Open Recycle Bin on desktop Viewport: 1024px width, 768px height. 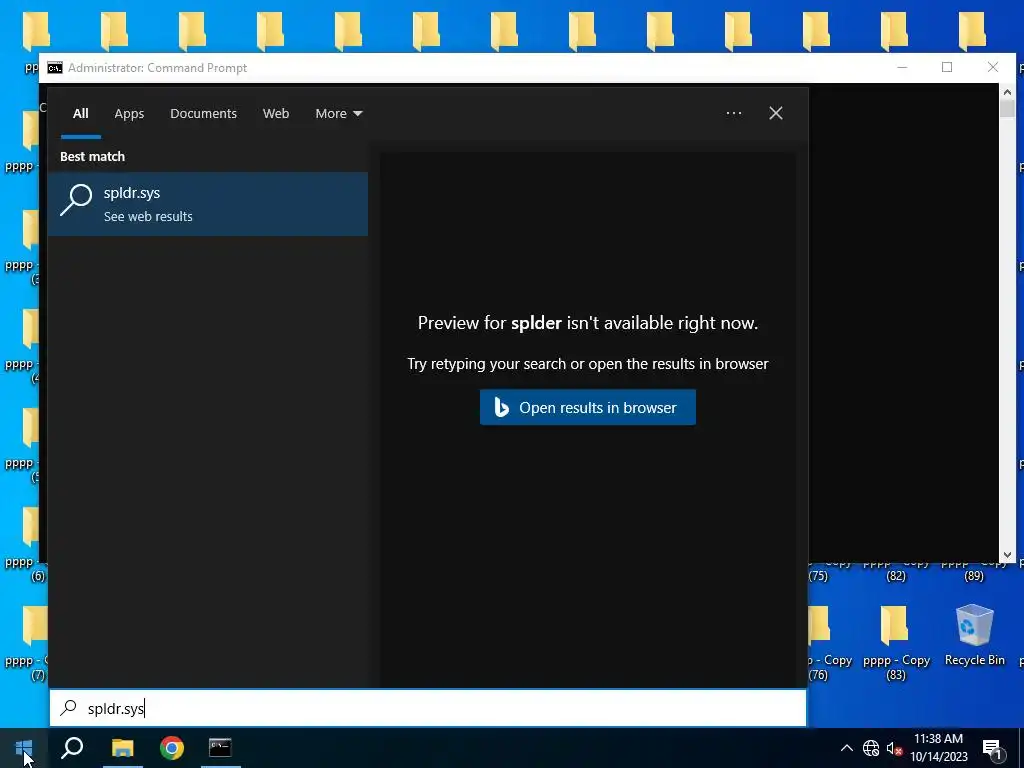click(974, 634)
